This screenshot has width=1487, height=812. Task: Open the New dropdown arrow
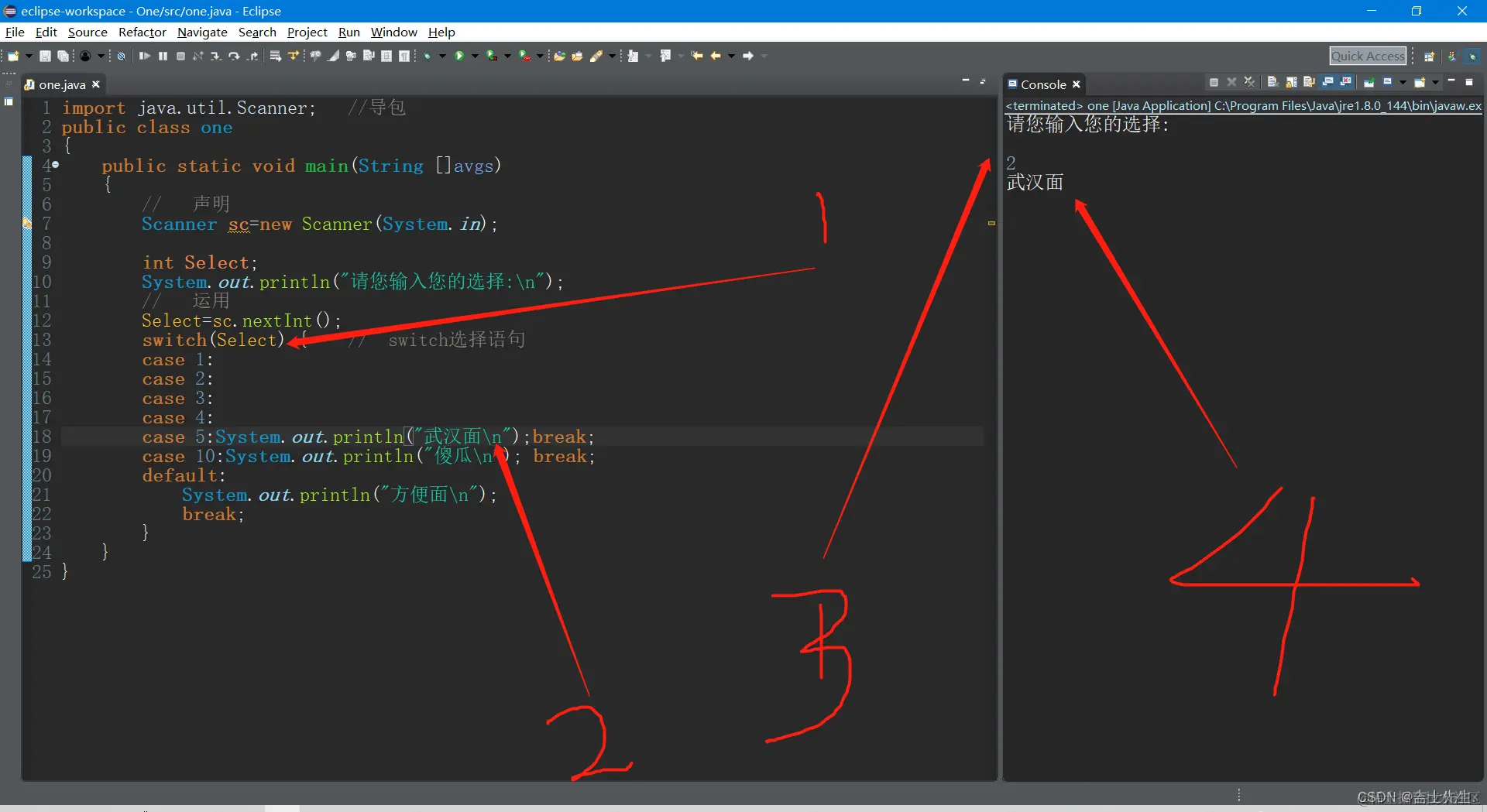click(x=29, y=56)
